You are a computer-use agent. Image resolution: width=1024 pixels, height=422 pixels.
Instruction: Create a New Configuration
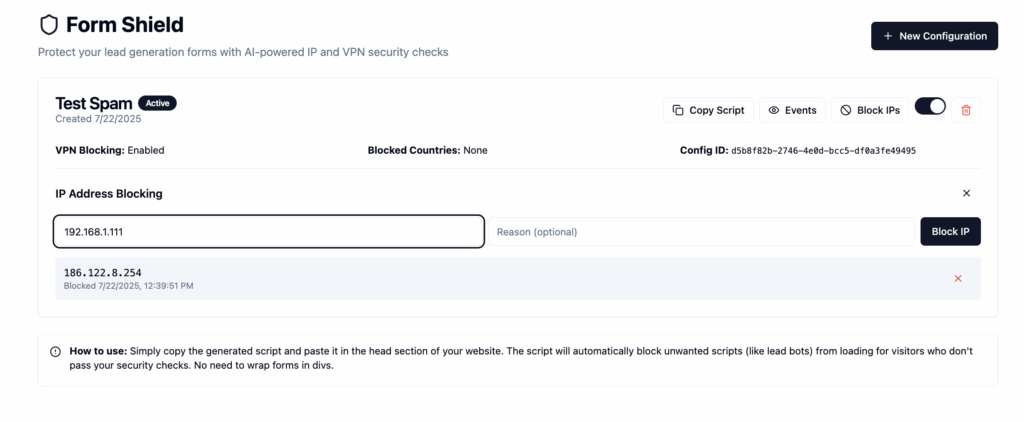tap(934, 36)
